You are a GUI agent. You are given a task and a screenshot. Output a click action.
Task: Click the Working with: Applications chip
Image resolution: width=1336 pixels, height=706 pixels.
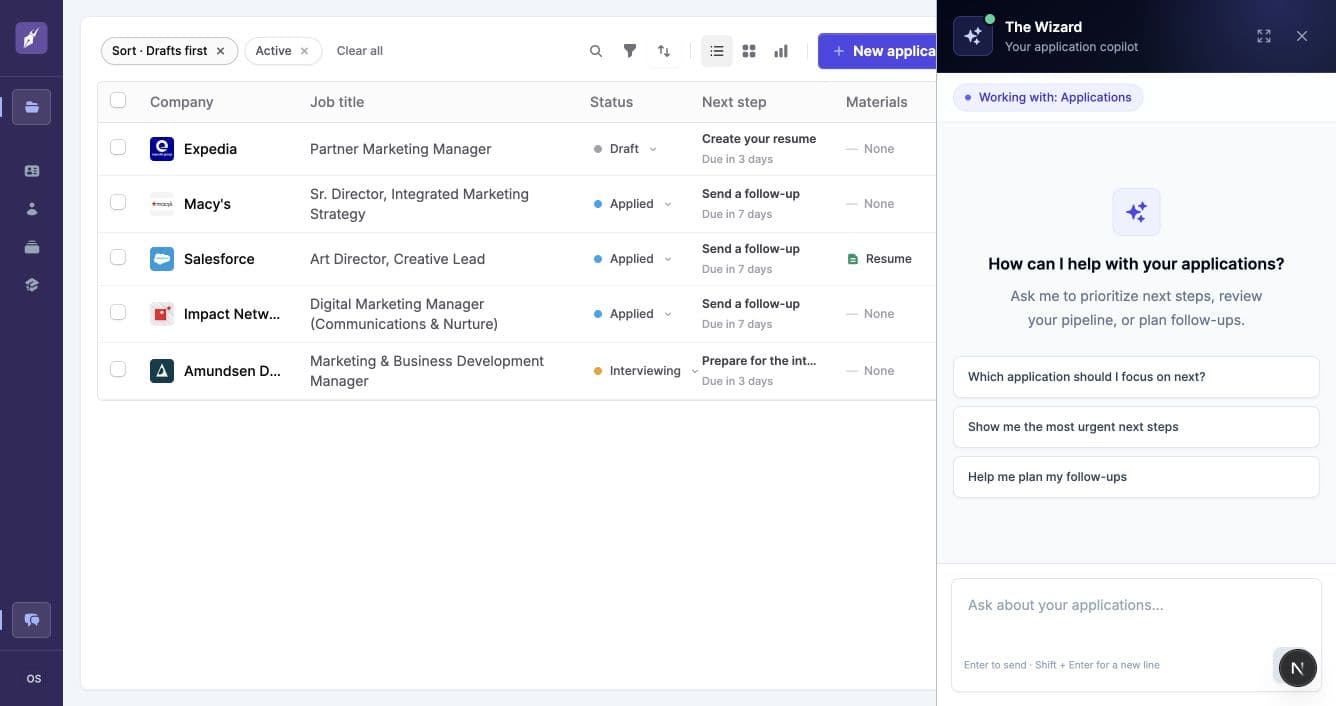pos(1048,97)
